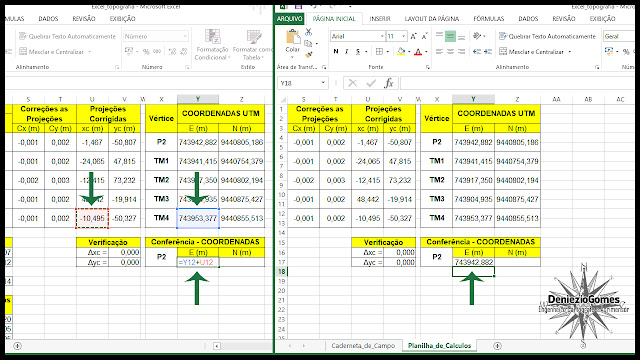Click the insert function fx icon

tap(389, 83)
